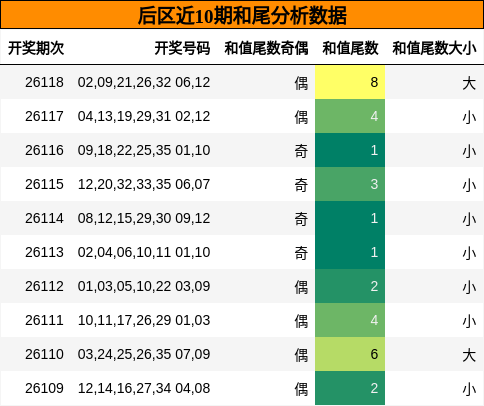The image size is (484, 406).
Task: Click green cell value 4 in row 26117
Action: point(350,116)
